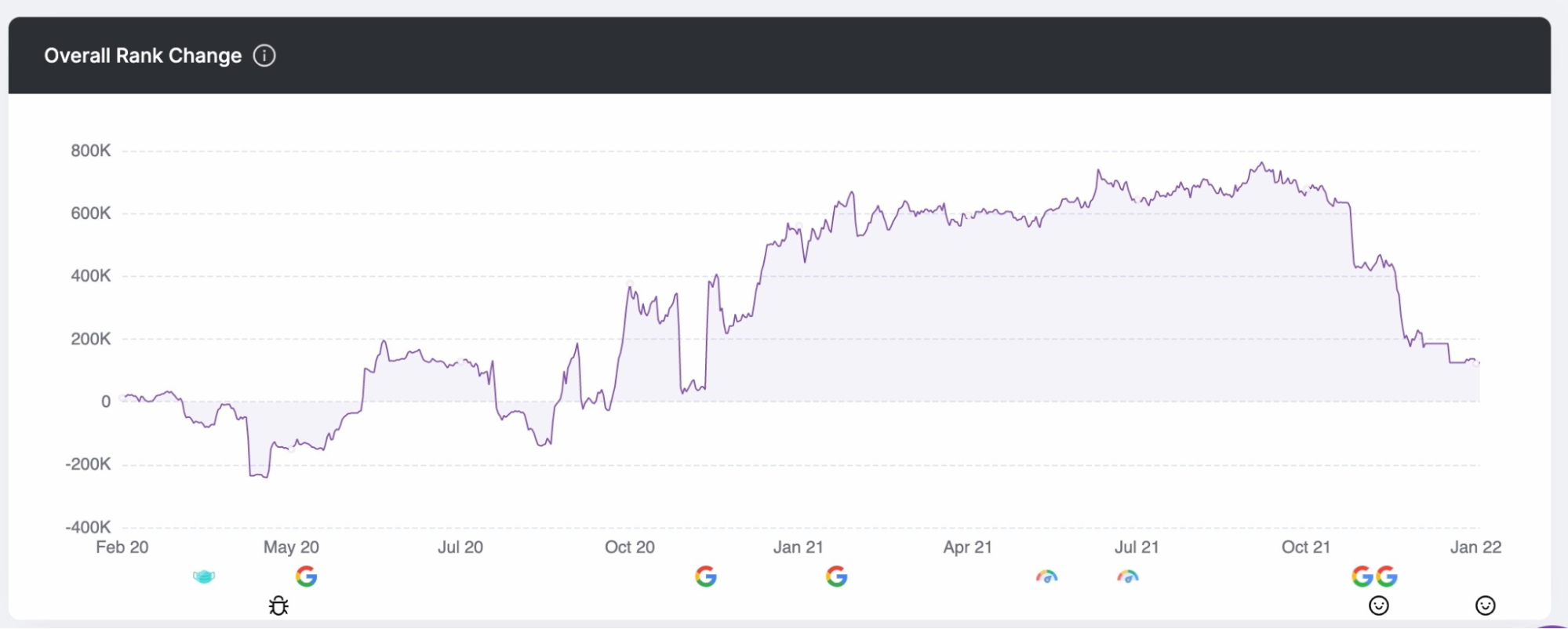The image size is (1568, 629).
Task: Click the 600K y-axis label
Action: pos(91,213)
